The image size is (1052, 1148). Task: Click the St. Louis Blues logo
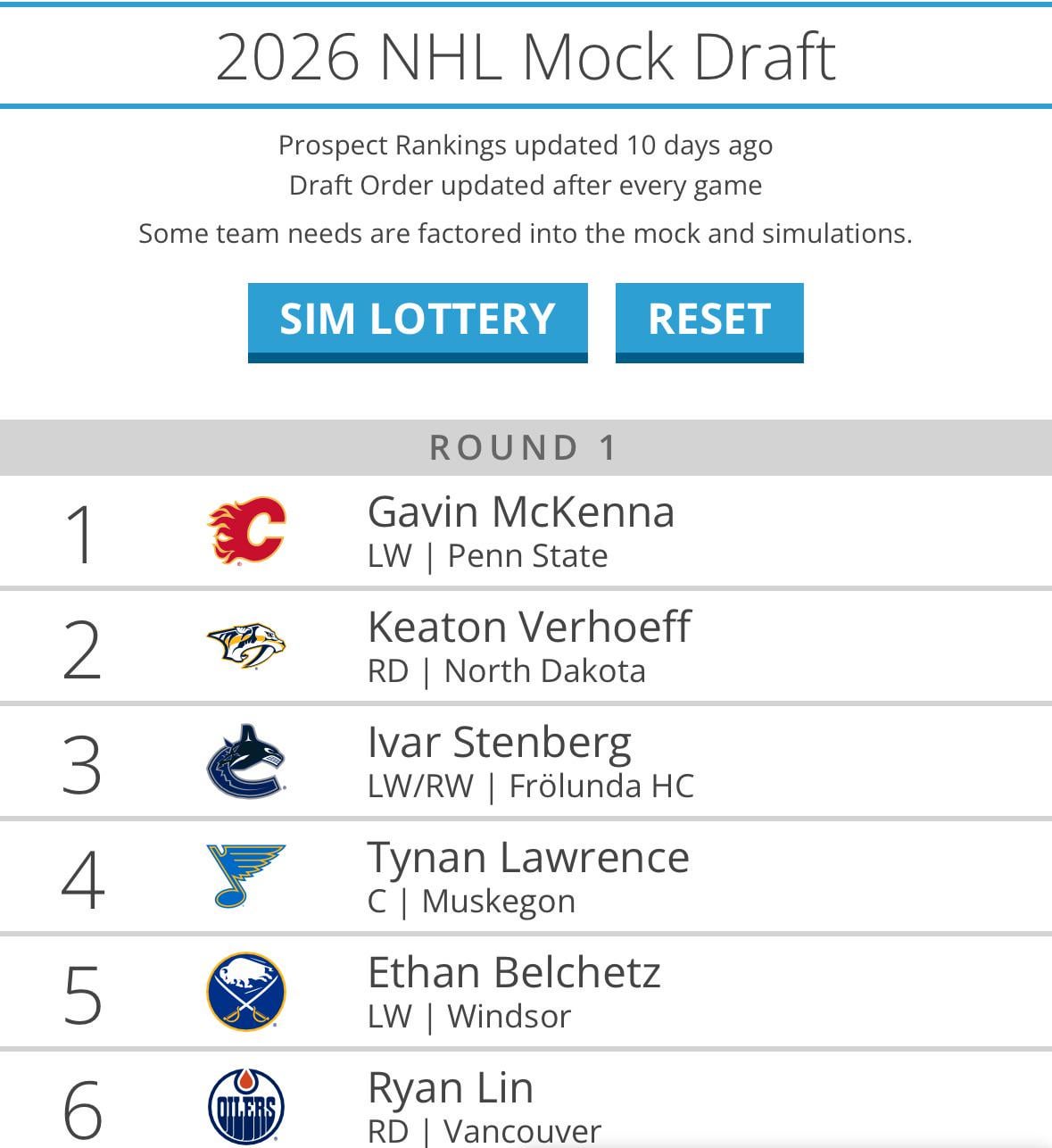tap(245, 876)
